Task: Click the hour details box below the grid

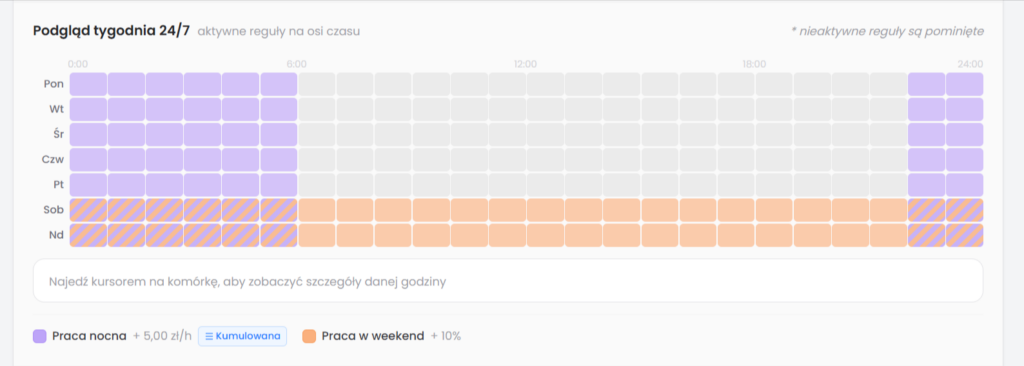Action: (x=508, y=281)
